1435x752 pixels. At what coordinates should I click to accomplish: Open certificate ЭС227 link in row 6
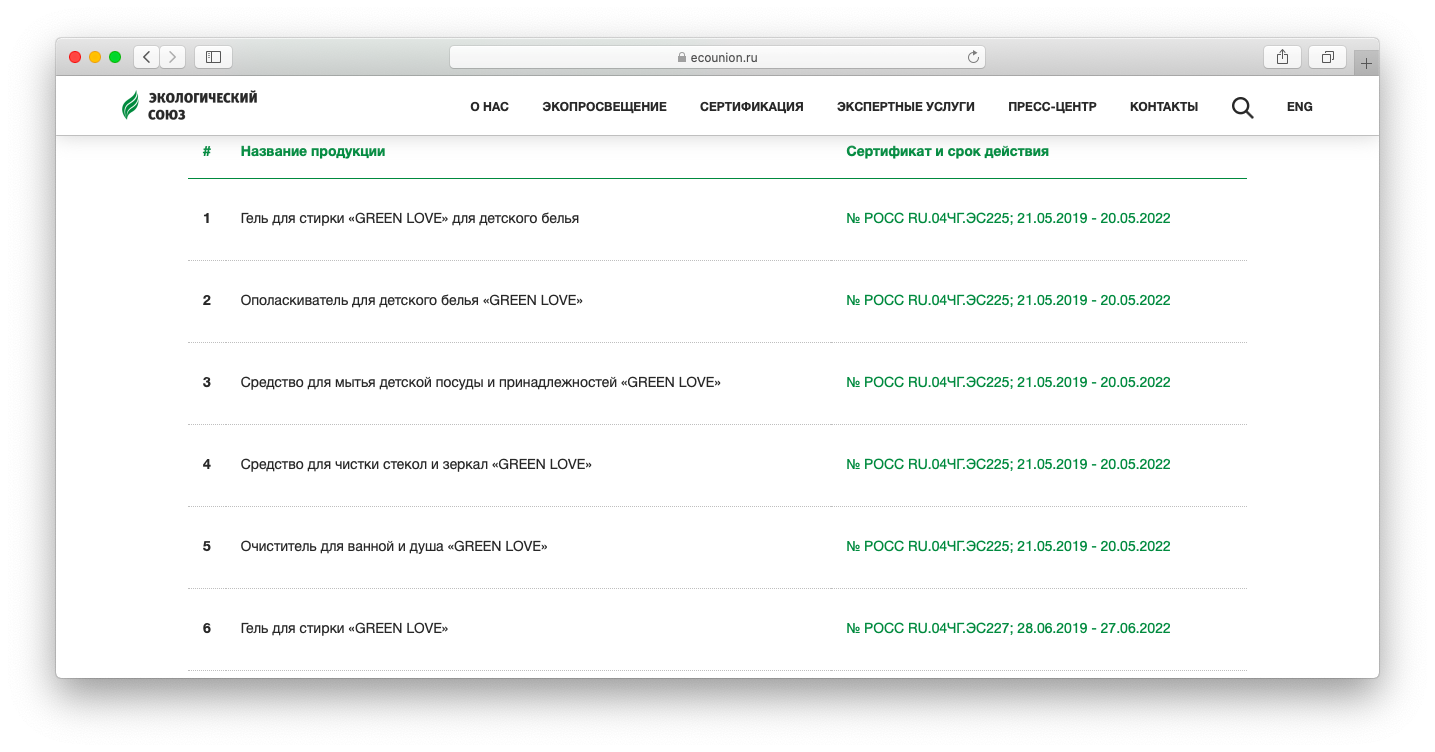click(1008, 628)
